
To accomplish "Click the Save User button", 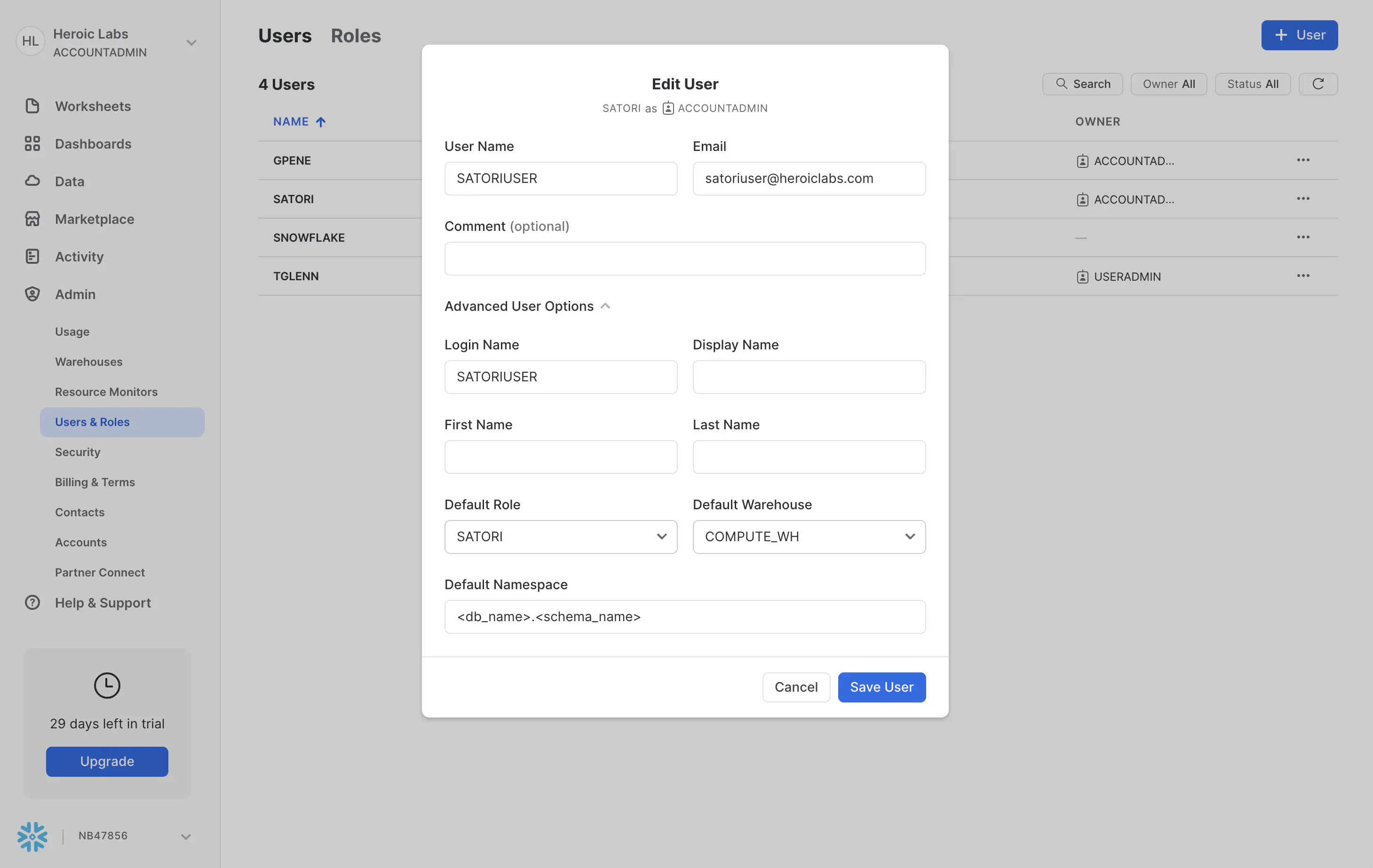I will tap(881, 687).
